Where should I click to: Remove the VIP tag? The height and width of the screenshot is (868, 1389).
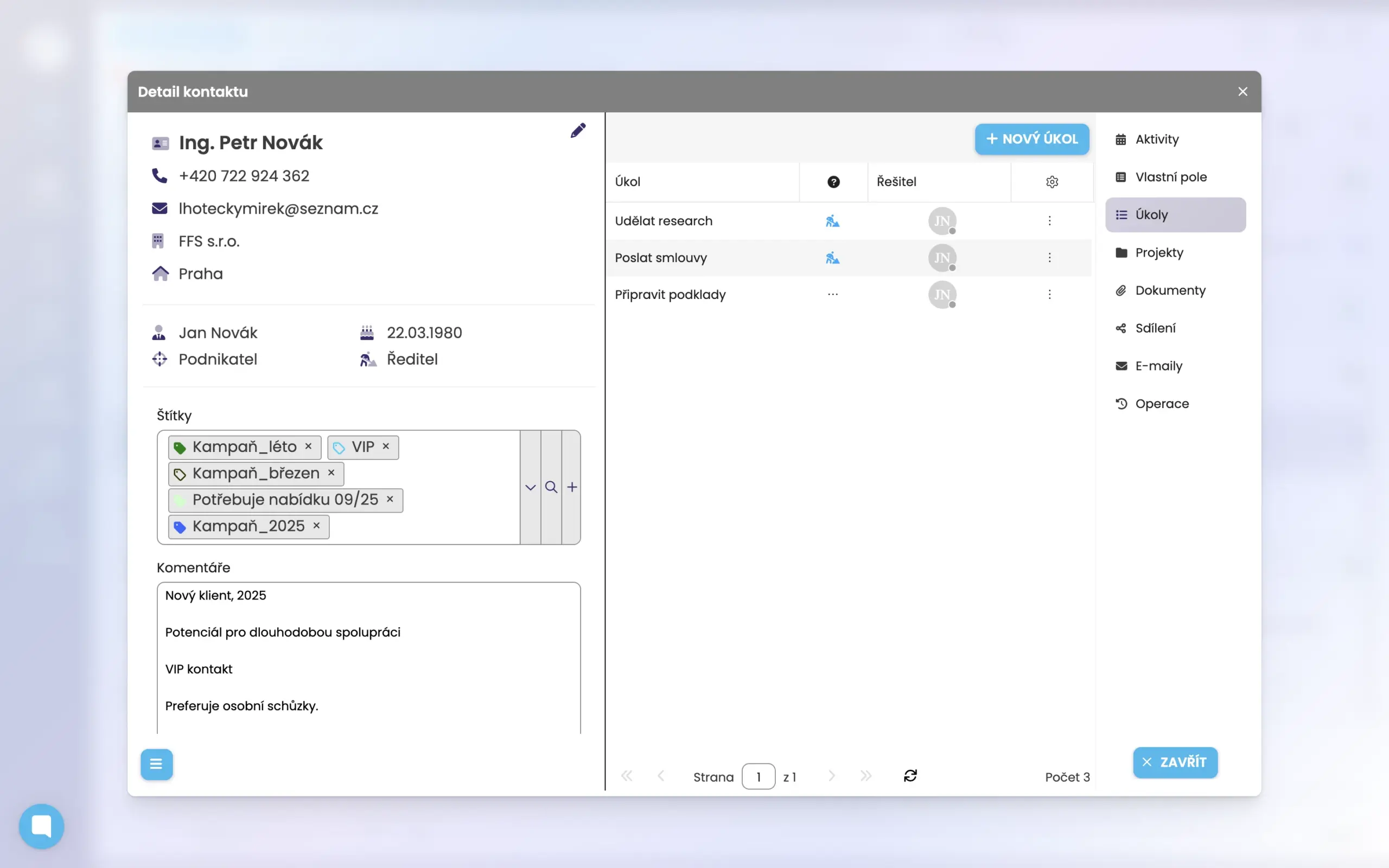(386, 446)
